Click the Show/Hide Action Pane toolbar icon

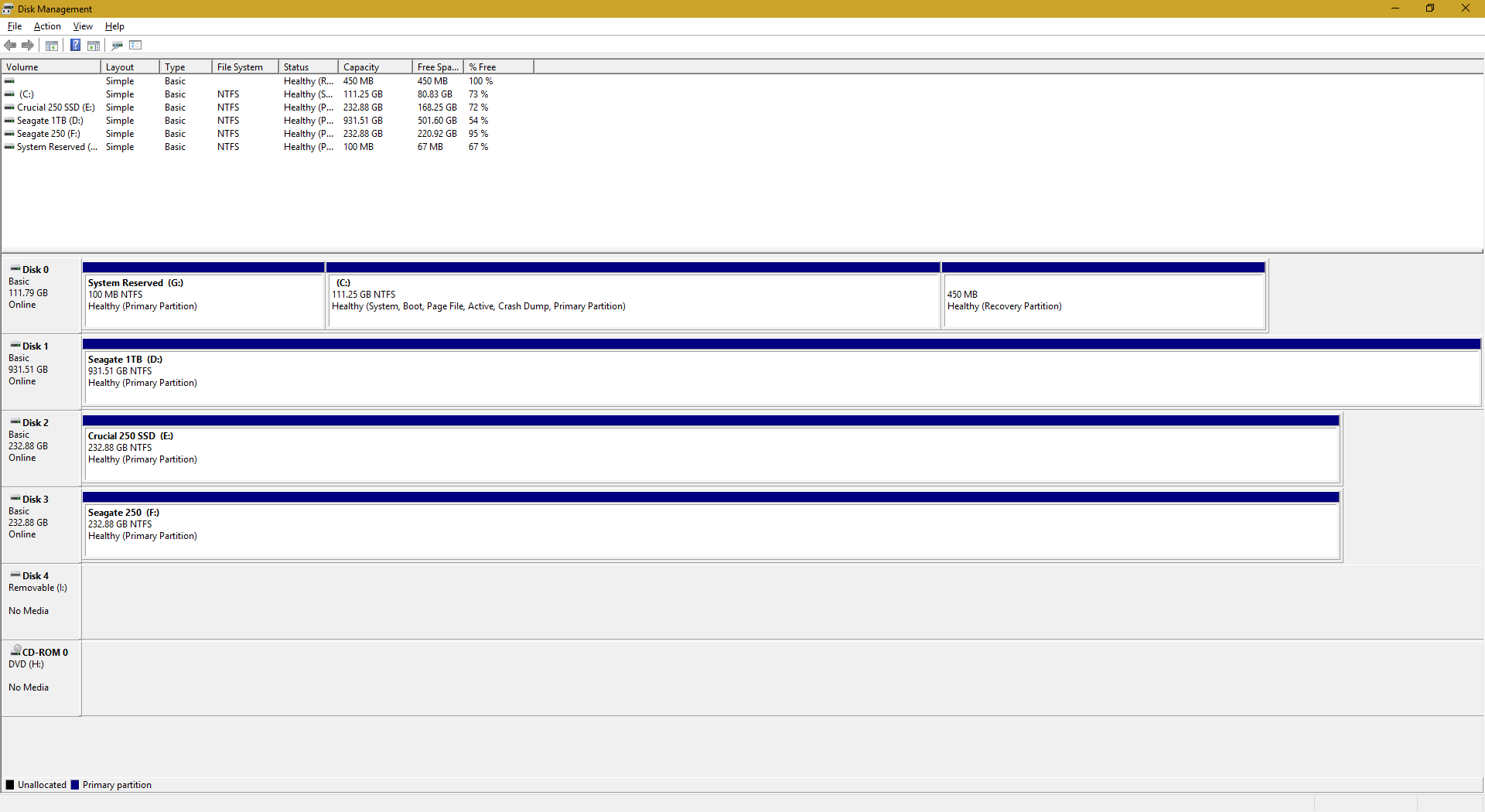(x=94, y=46)
